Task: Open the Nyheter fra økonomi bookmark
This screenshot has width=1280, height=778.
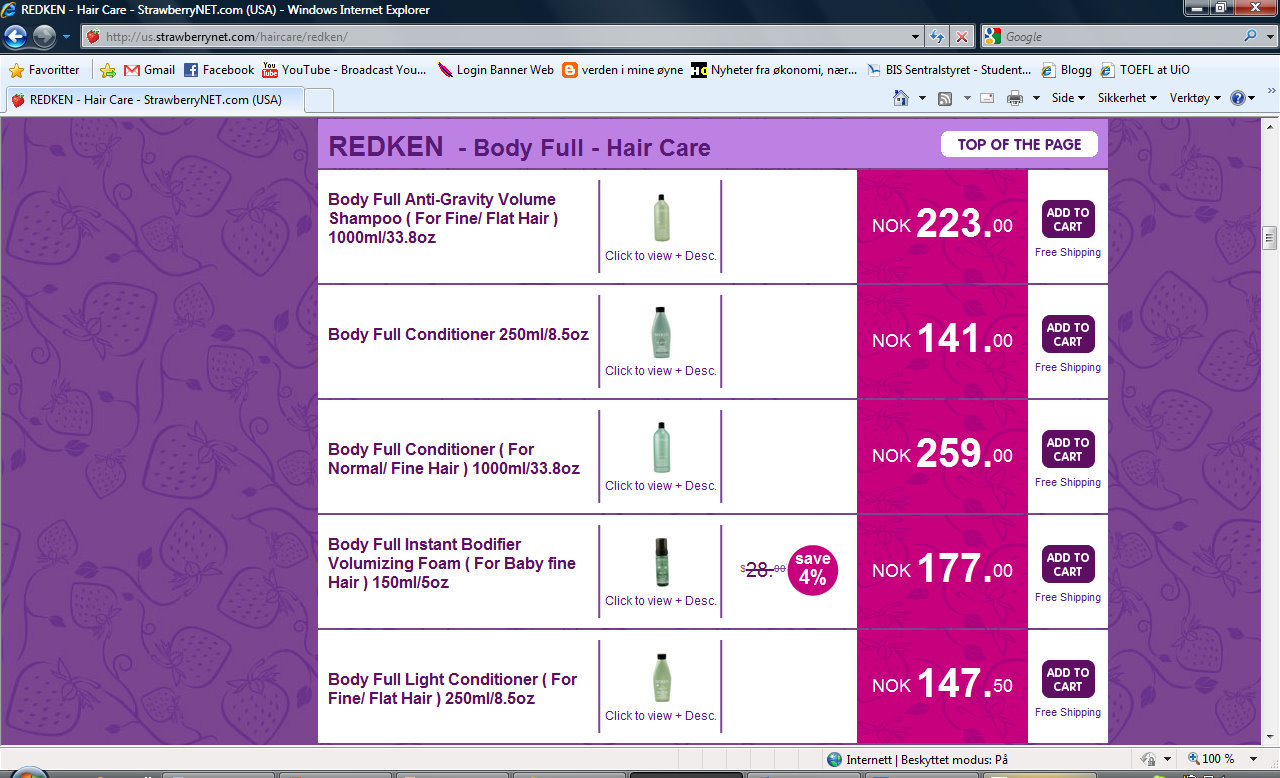Action: (x=774, y=70)
